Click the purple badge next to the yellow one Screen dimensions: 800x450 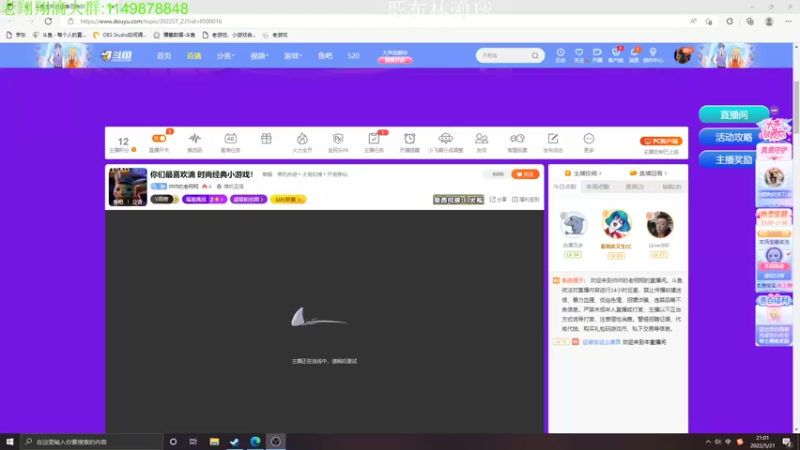pyautogui.click(x=248, y=199)
